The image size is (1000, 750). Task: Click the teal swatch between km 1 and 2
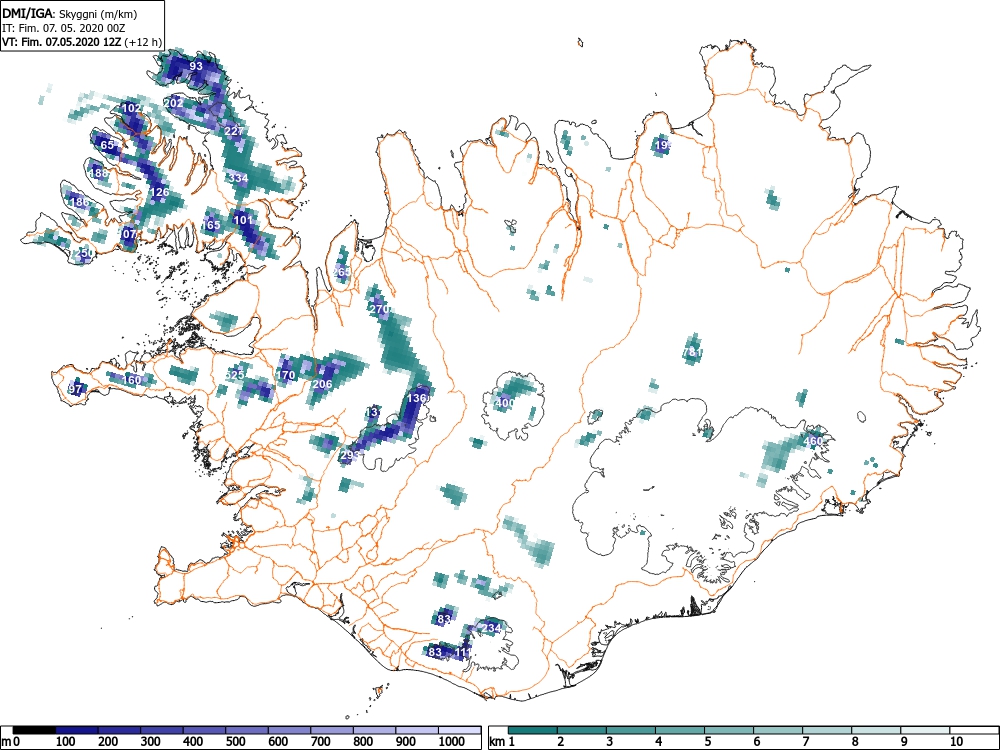(533, 730)
